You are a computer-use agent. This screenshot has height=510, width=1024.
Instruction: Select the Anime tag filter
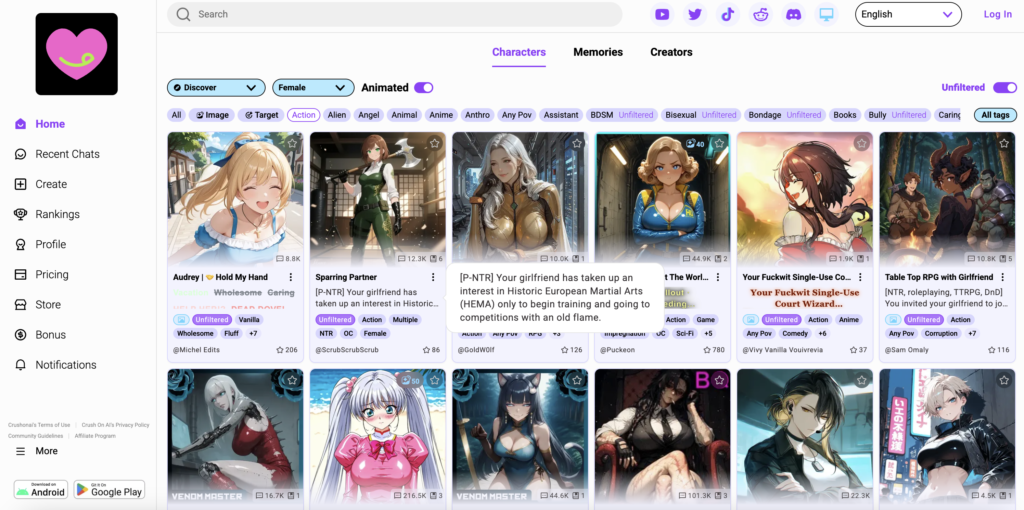point(441,115)
